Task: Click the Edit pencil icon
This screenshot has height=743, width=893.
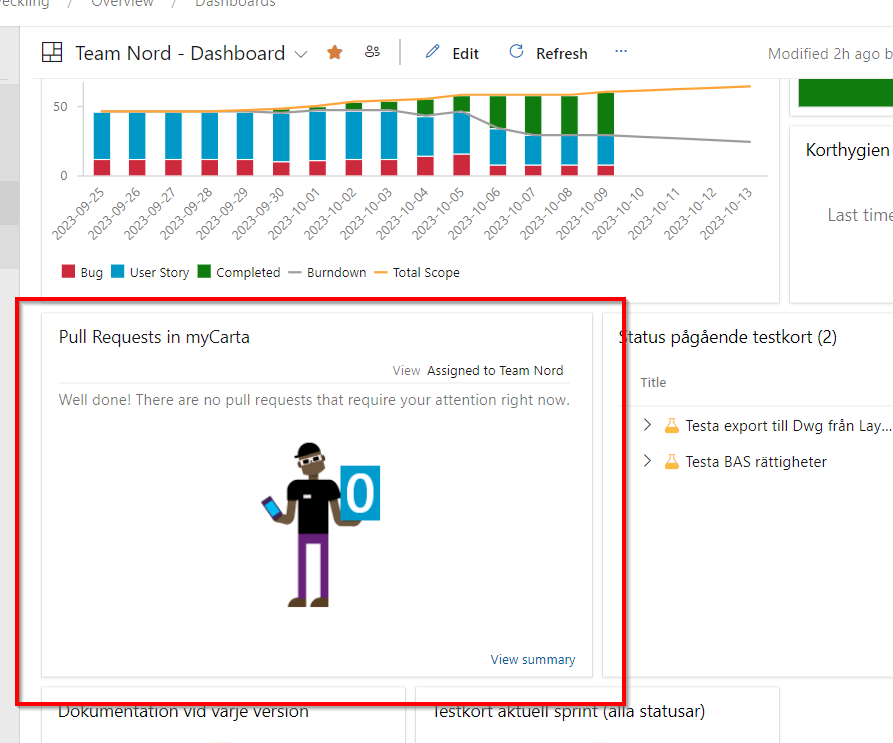Action: tap(432, 52)
